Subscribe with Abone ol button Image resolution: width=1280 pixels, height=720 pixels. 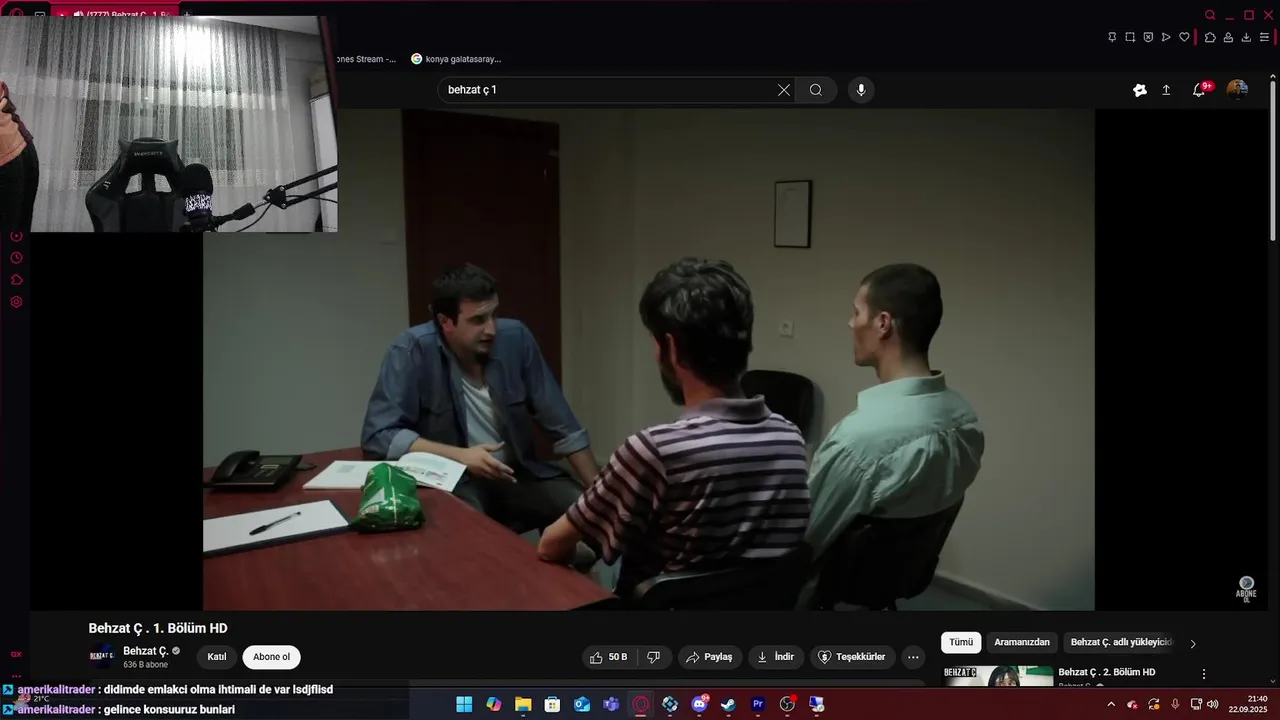coord(271,657)
